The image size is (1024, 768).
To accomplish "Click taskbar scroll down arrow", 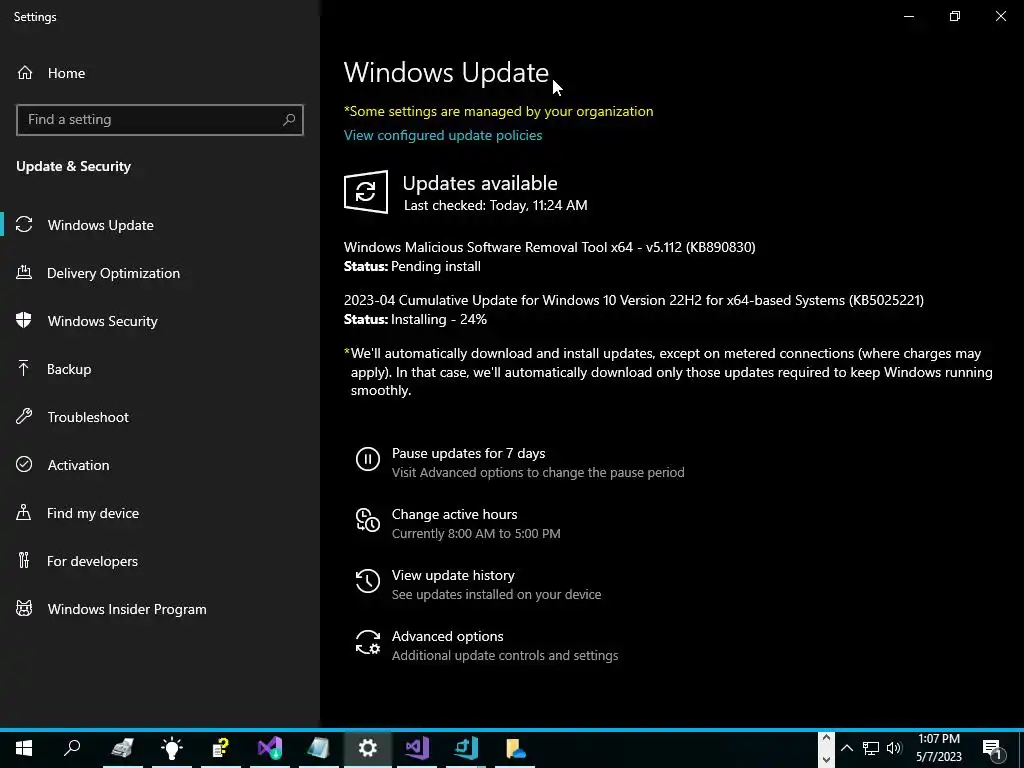I will point(826,759).
